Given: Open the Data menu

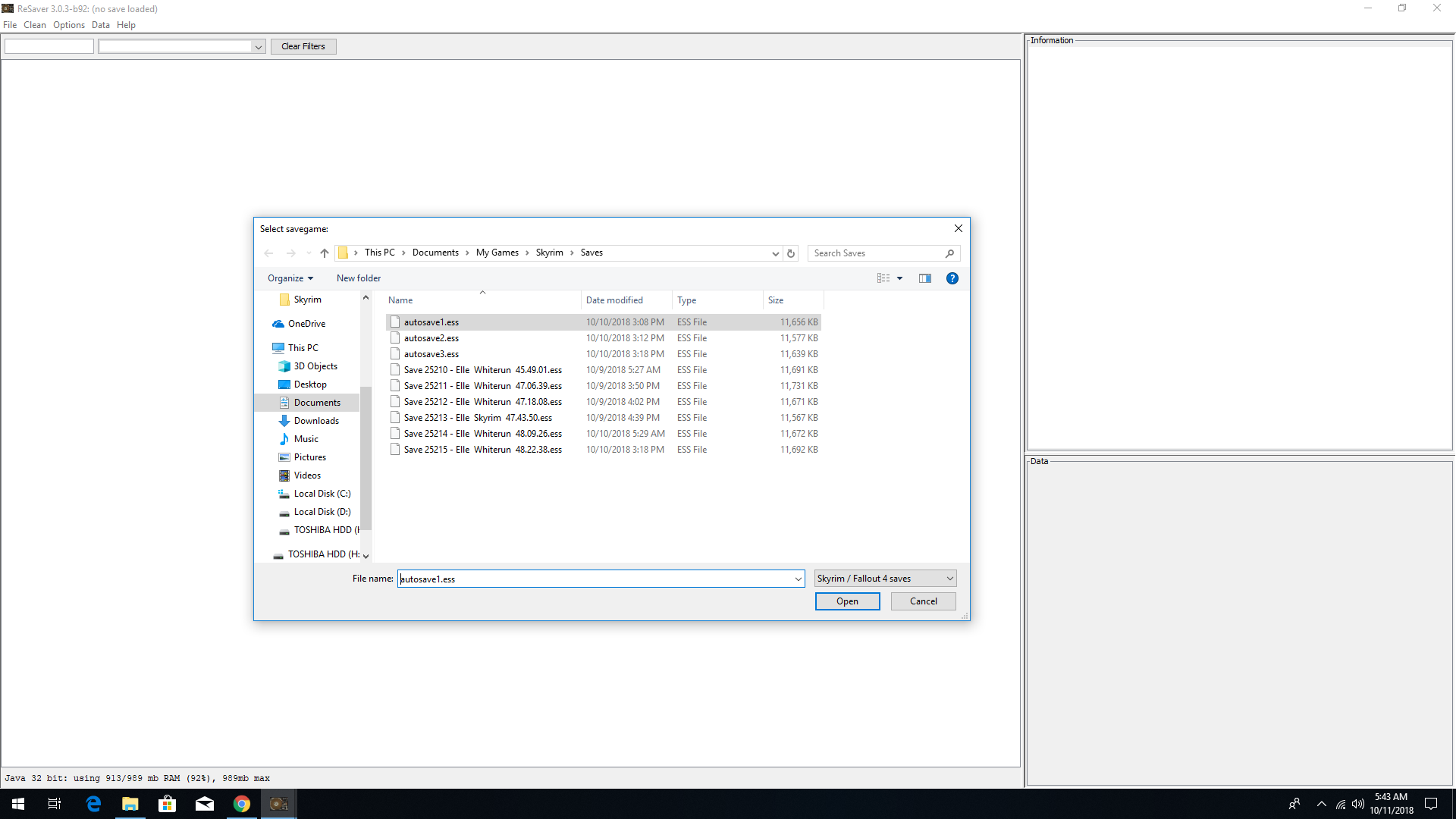Looking at the screenshot, I should [x=100, y=24].
